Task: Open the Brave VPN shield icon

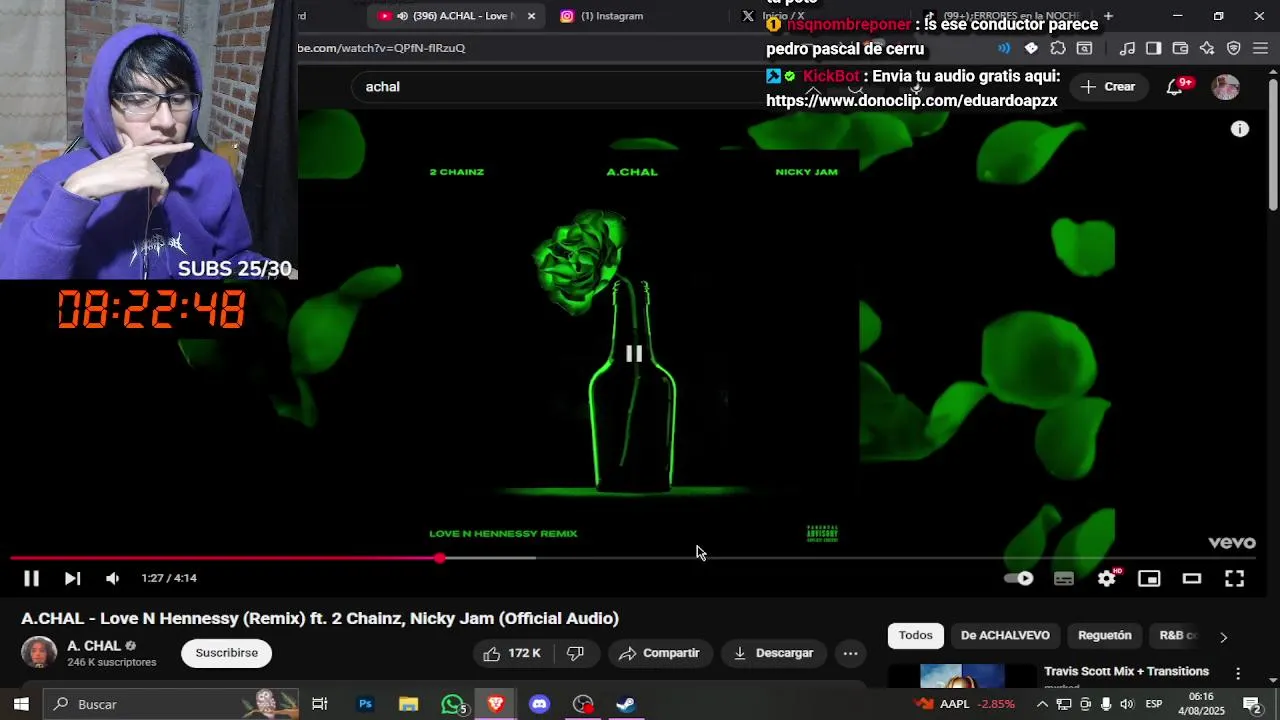Action: (x=1233, y=48)
